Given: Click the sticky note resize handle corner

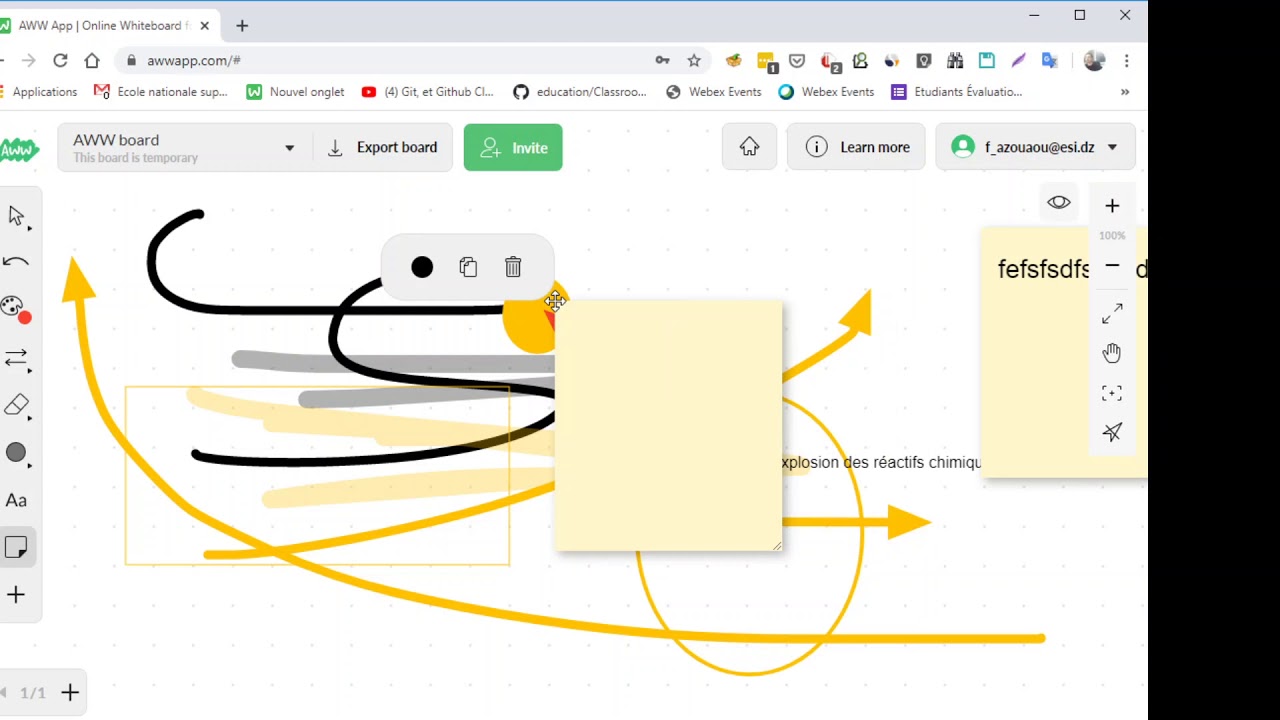Looking at the screenshot, I should click(775, 544).
